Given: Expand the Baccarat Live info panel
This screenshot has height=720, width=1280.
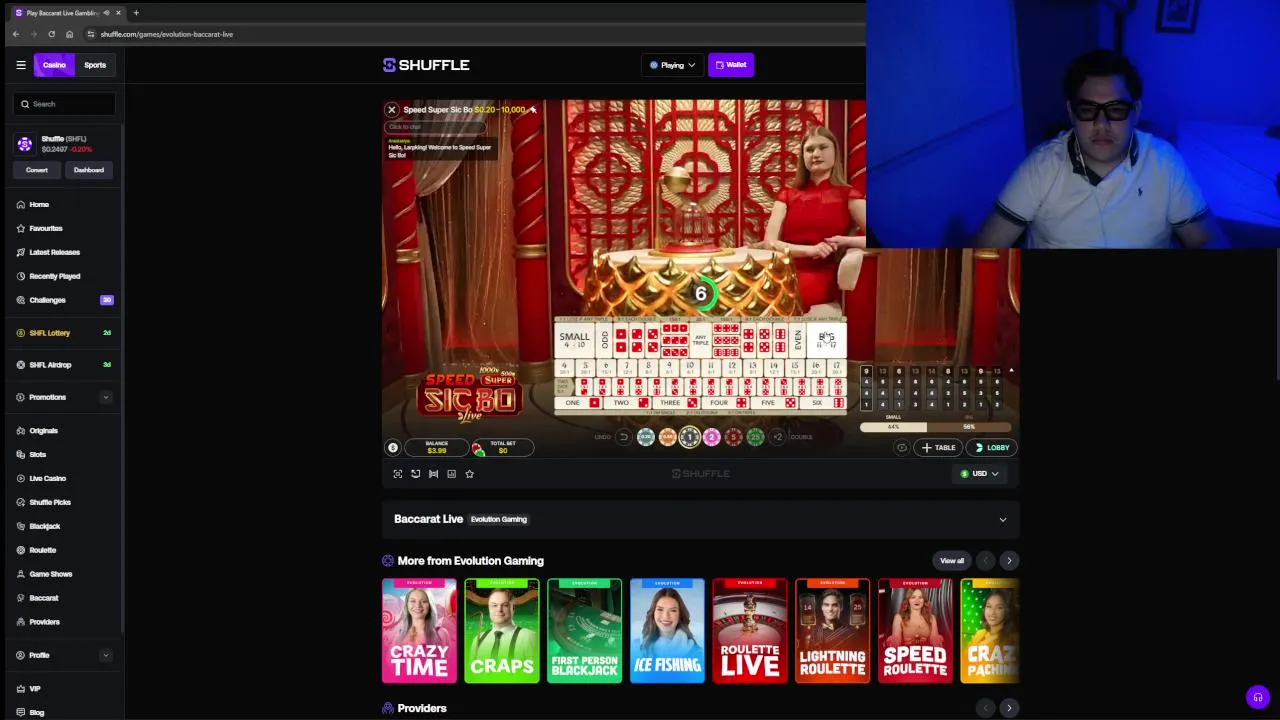Looking at the screenshot, I should coord(1003,519).
